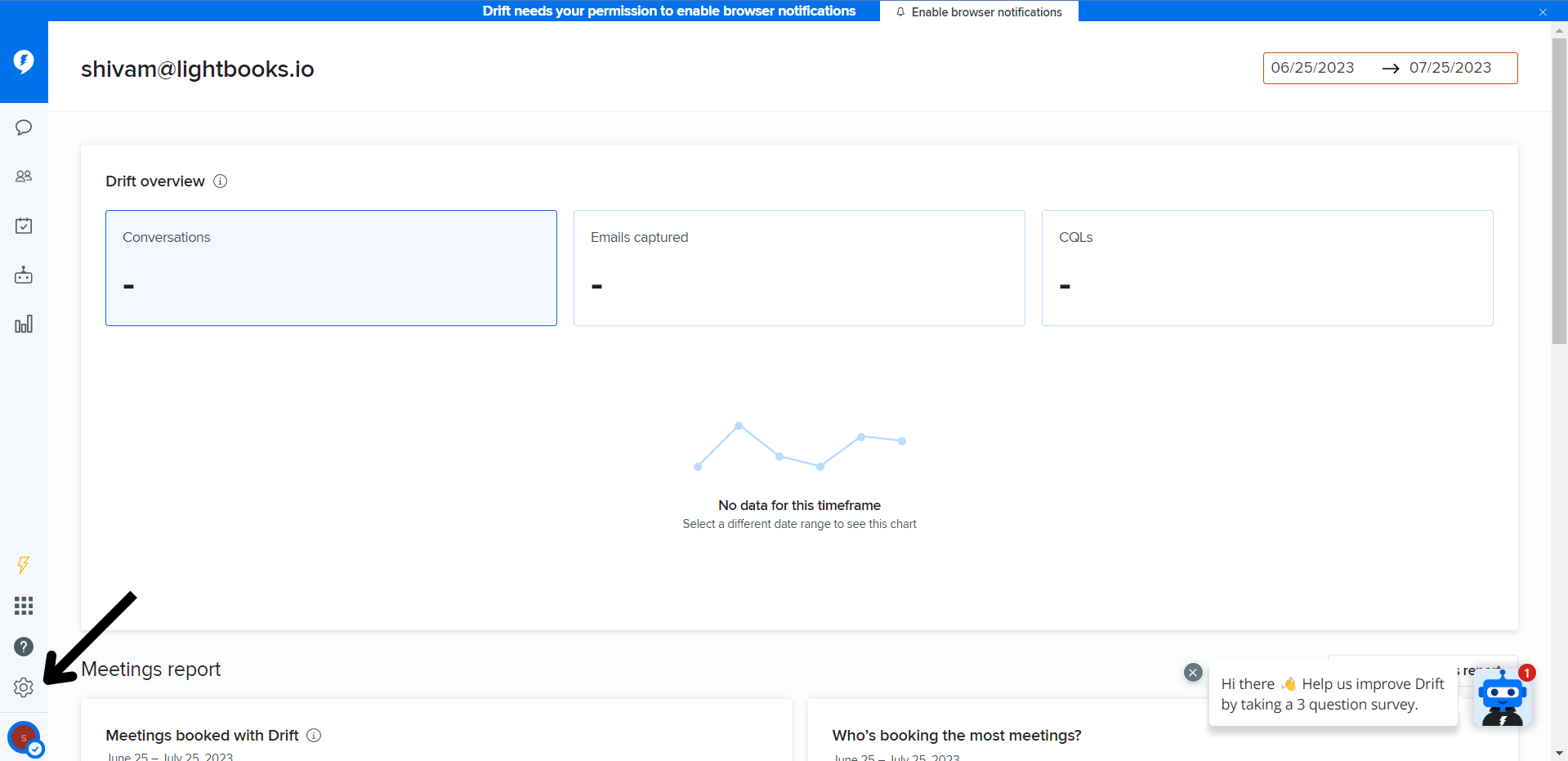Click the start date 06/25/2023 field

1312,68
